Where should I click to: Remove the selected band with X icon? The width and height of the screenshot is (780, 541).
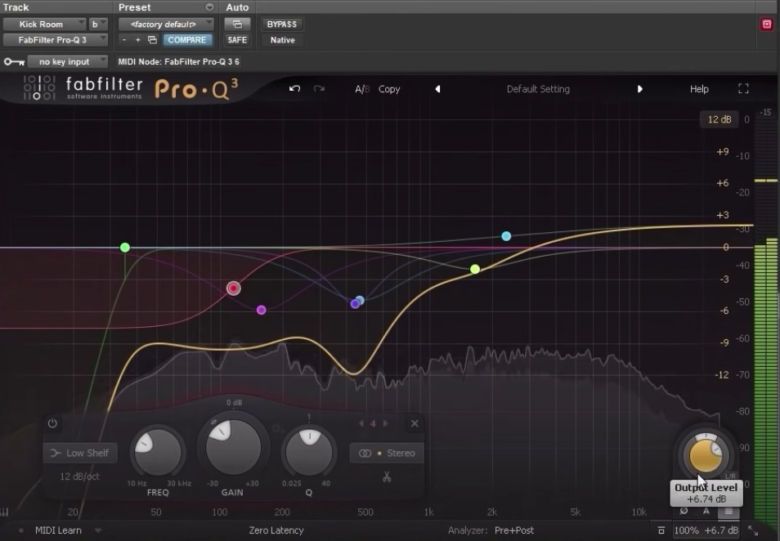point(414,424)
